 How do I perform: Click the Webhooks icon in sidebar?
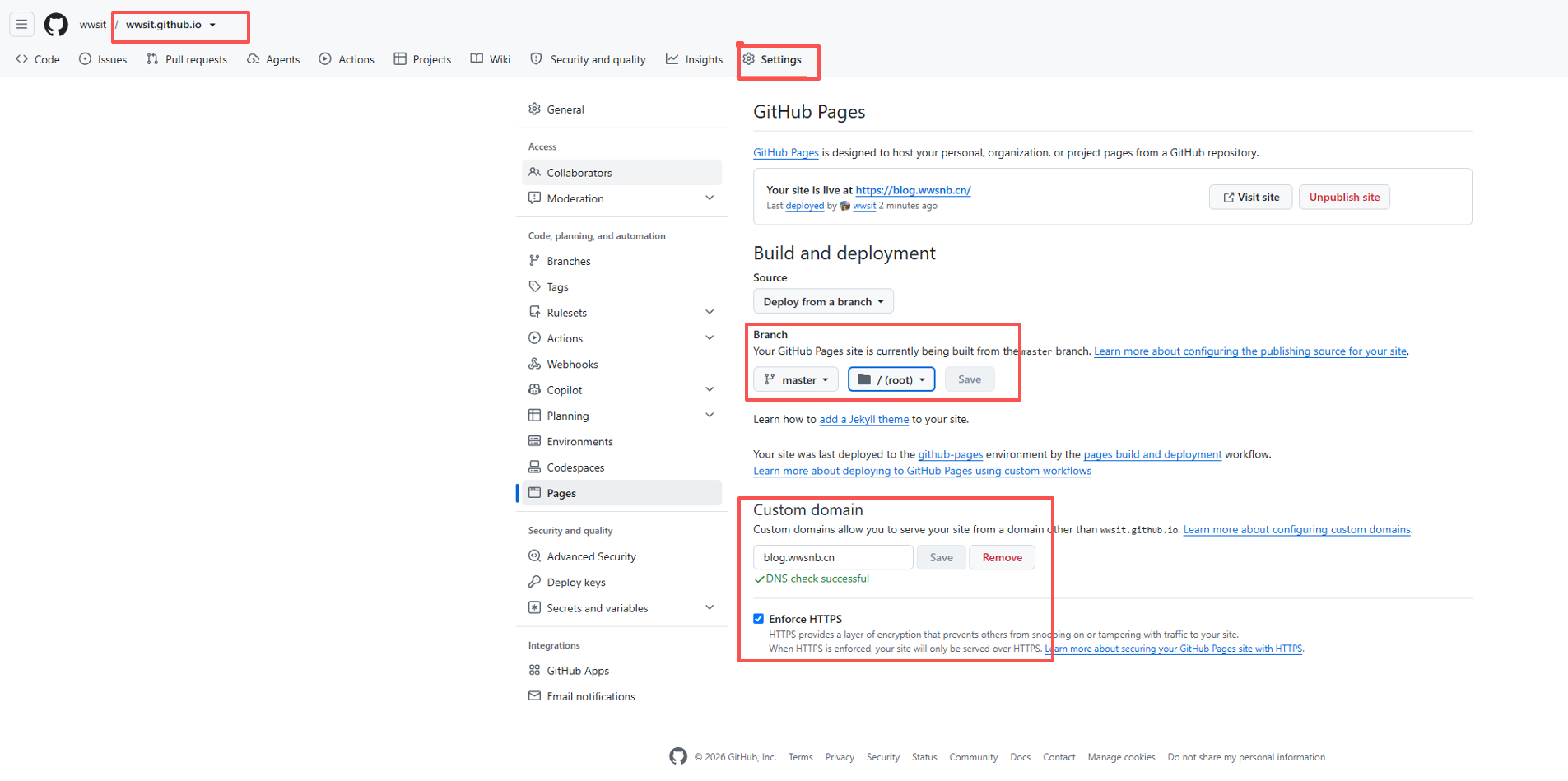click(535, 364)
